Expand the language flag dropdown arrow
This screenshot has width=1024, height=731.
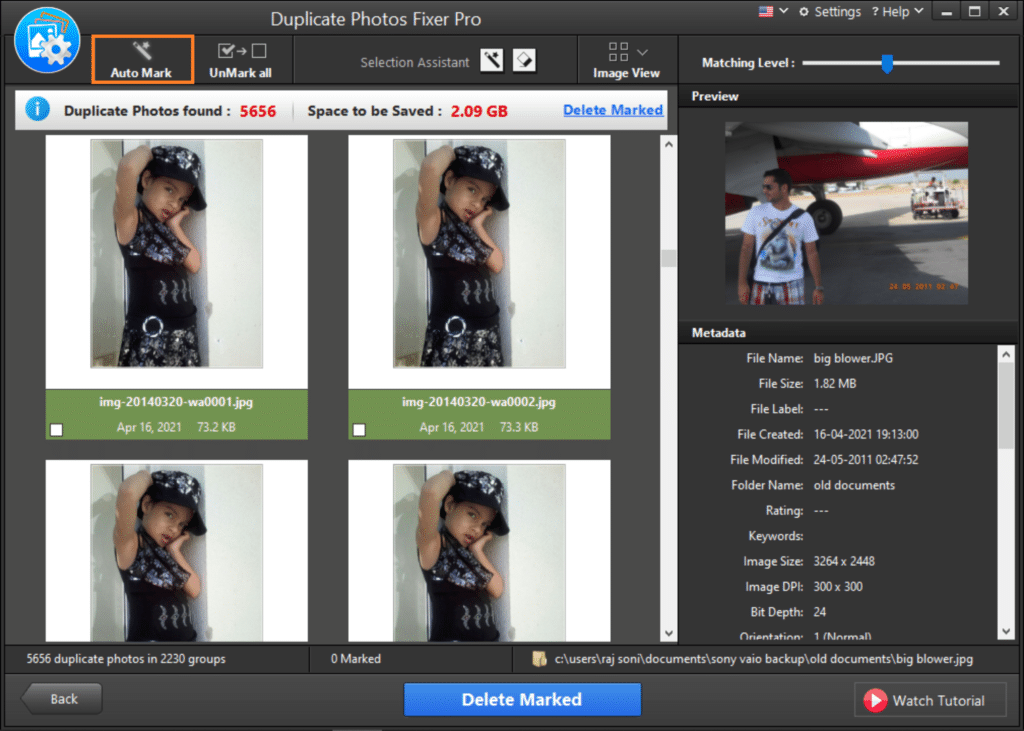coord(784,11)
